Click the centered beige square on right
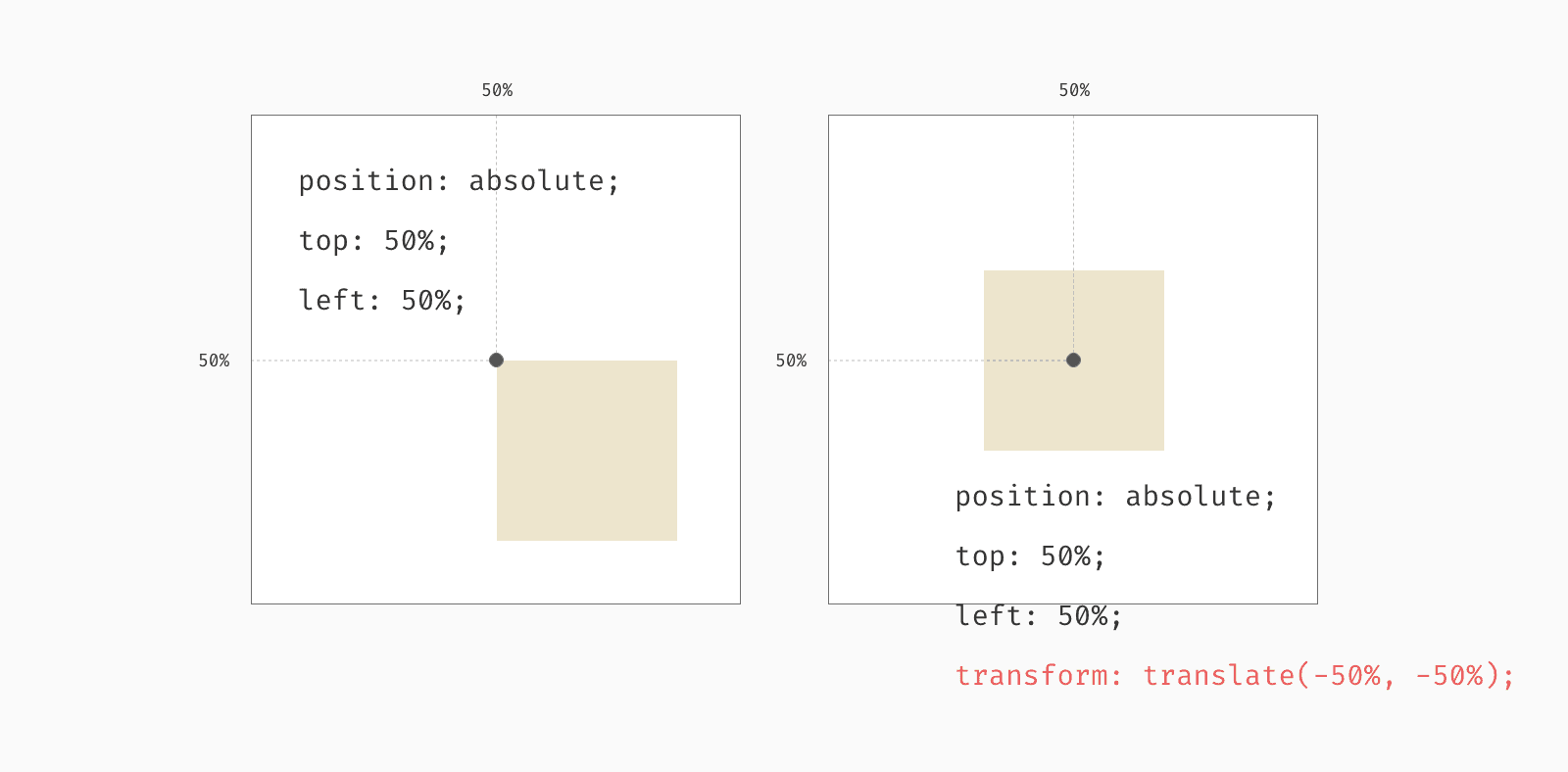Viewport: 1568px width, 772px height. click(1074, 361)
